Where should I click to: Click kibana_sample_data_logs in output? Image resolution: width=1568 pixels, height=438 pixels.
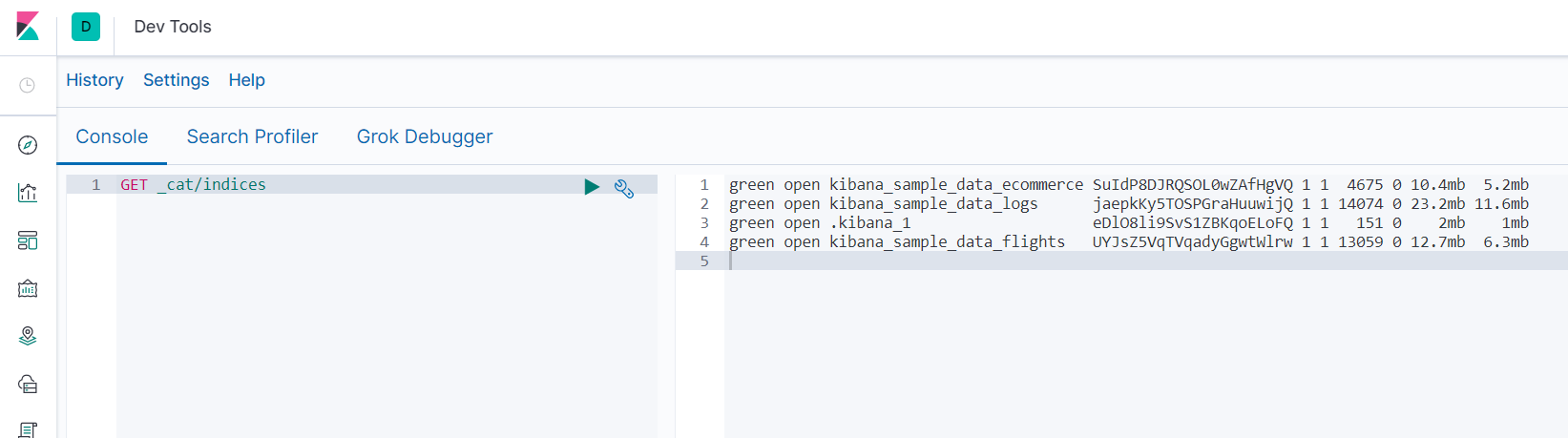[x=933, y=203]
